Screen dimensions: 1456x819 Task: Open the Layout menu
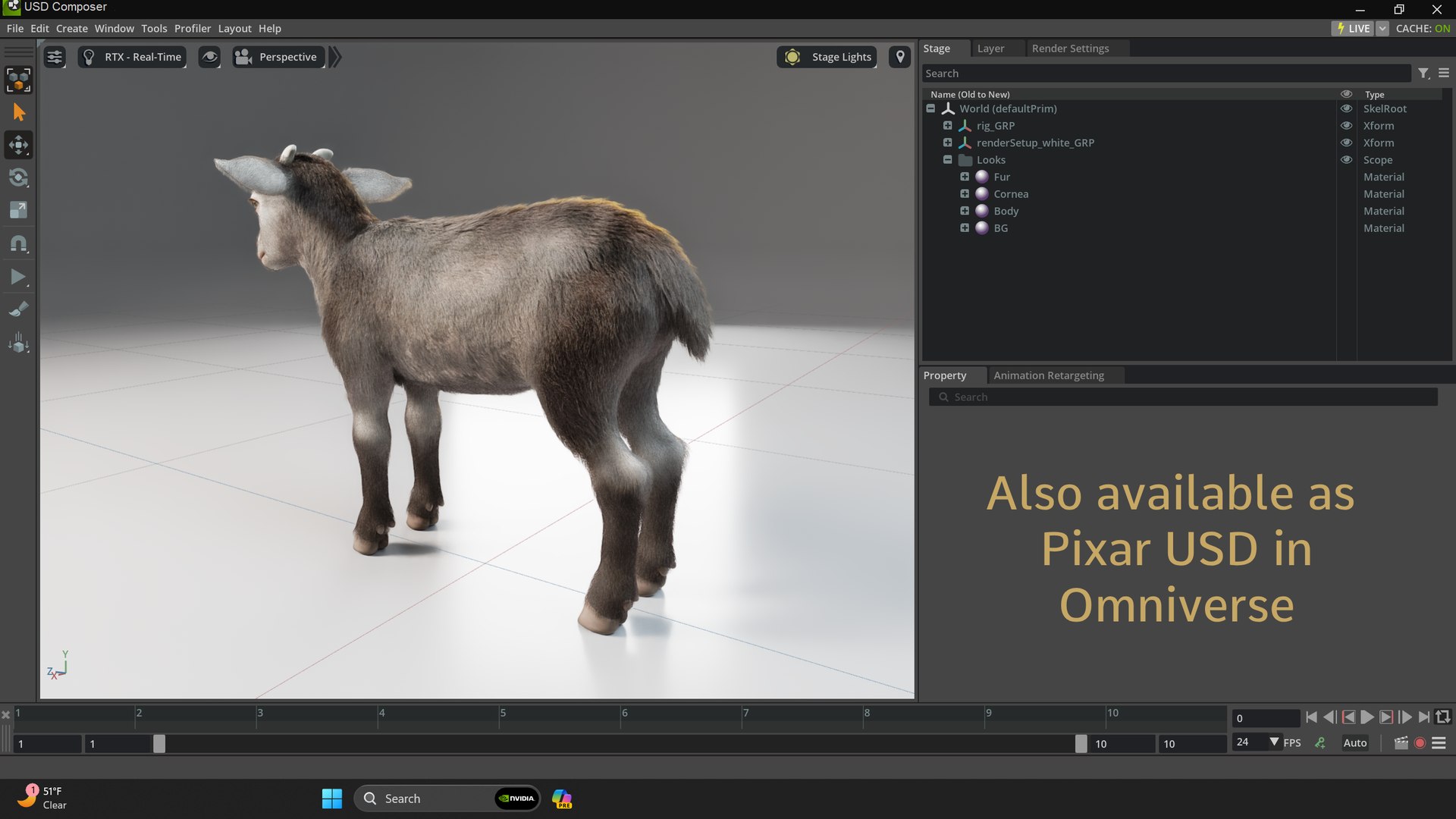click(235, 28)
